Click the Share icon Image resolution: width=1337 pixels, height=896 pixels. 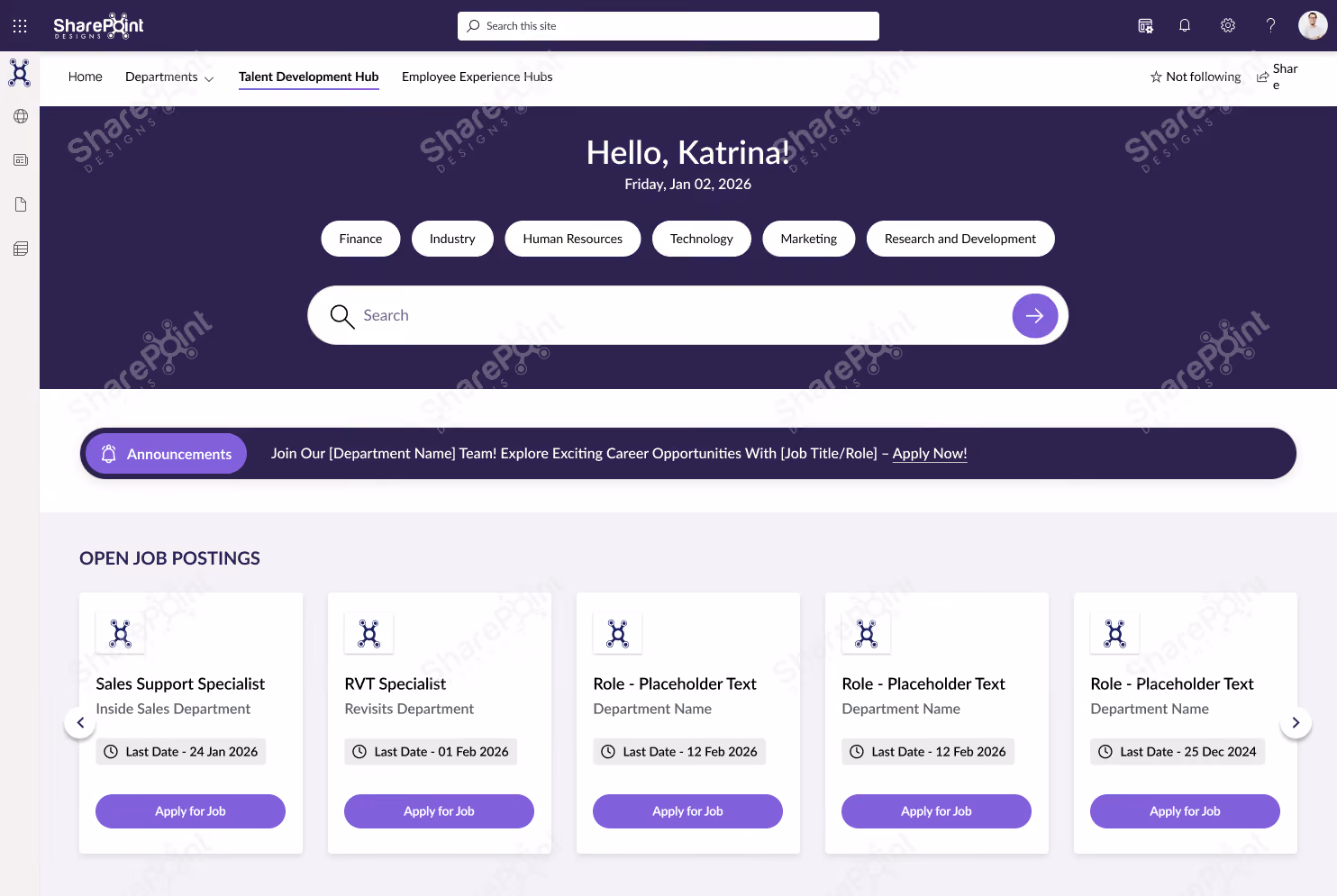tap(1263, 77)
